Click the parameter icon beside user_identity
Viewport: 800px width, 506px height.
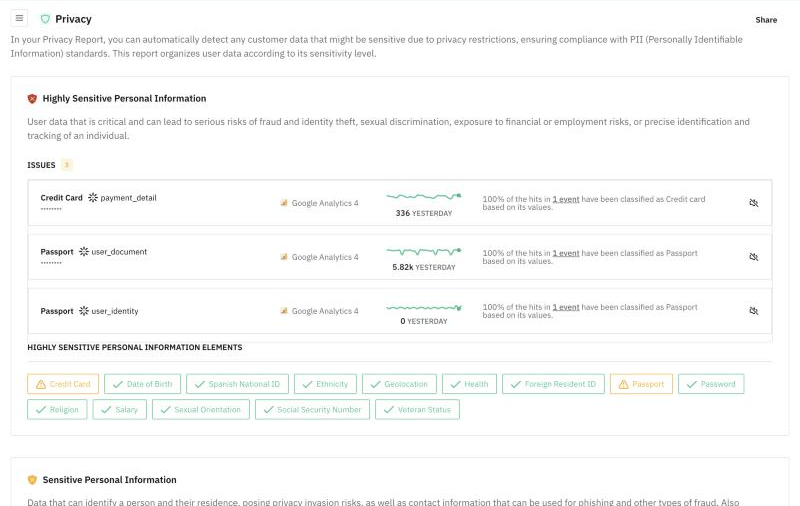click(84, 311)
